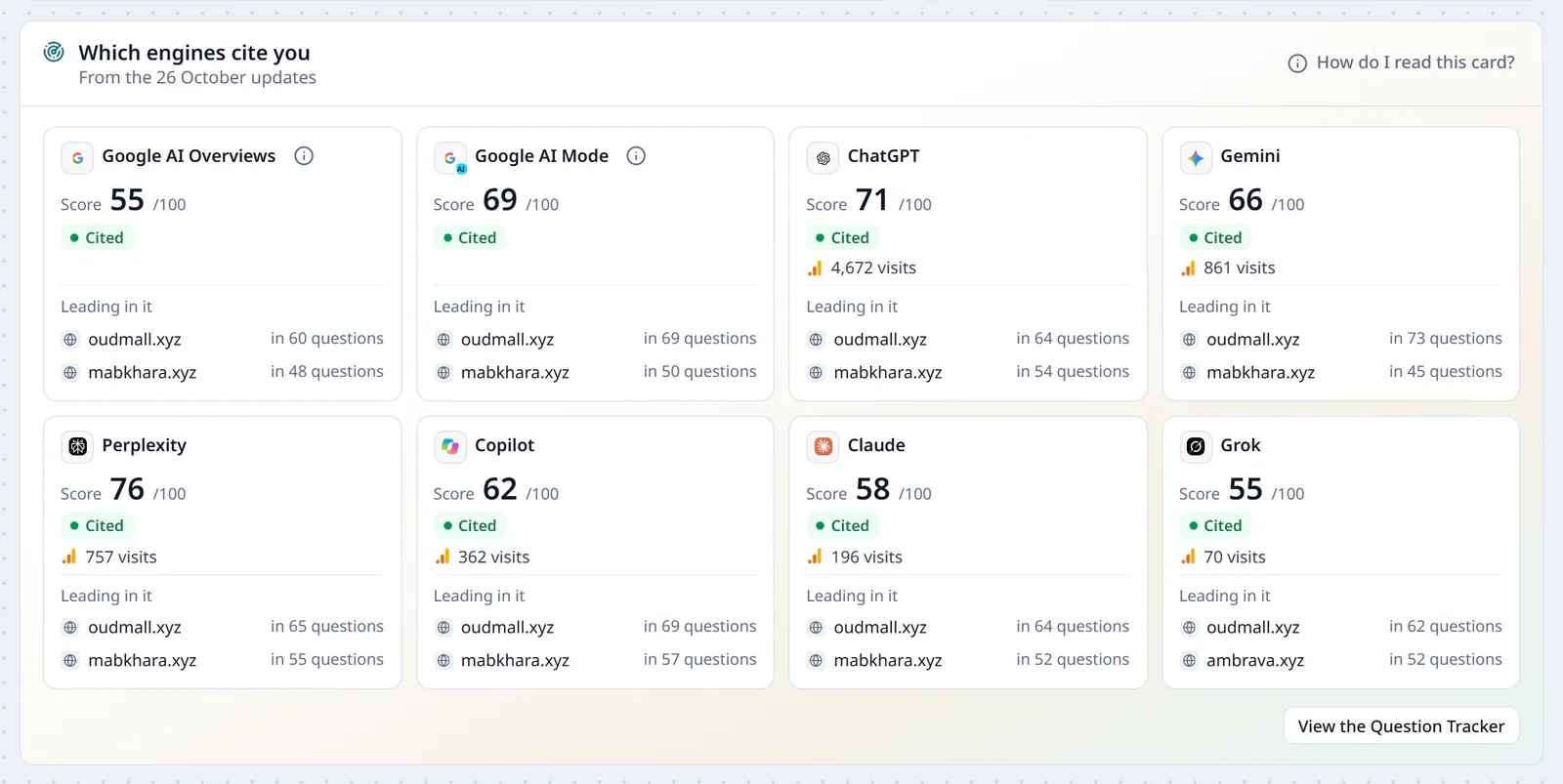Click the Google AI Mode logo icon

point(450,157)
